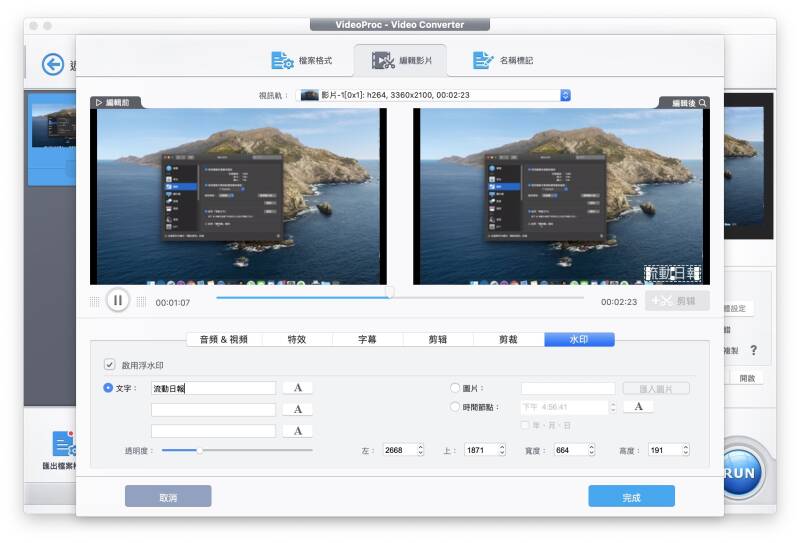Click the blue back arrow icon

[x=53, y=65]
